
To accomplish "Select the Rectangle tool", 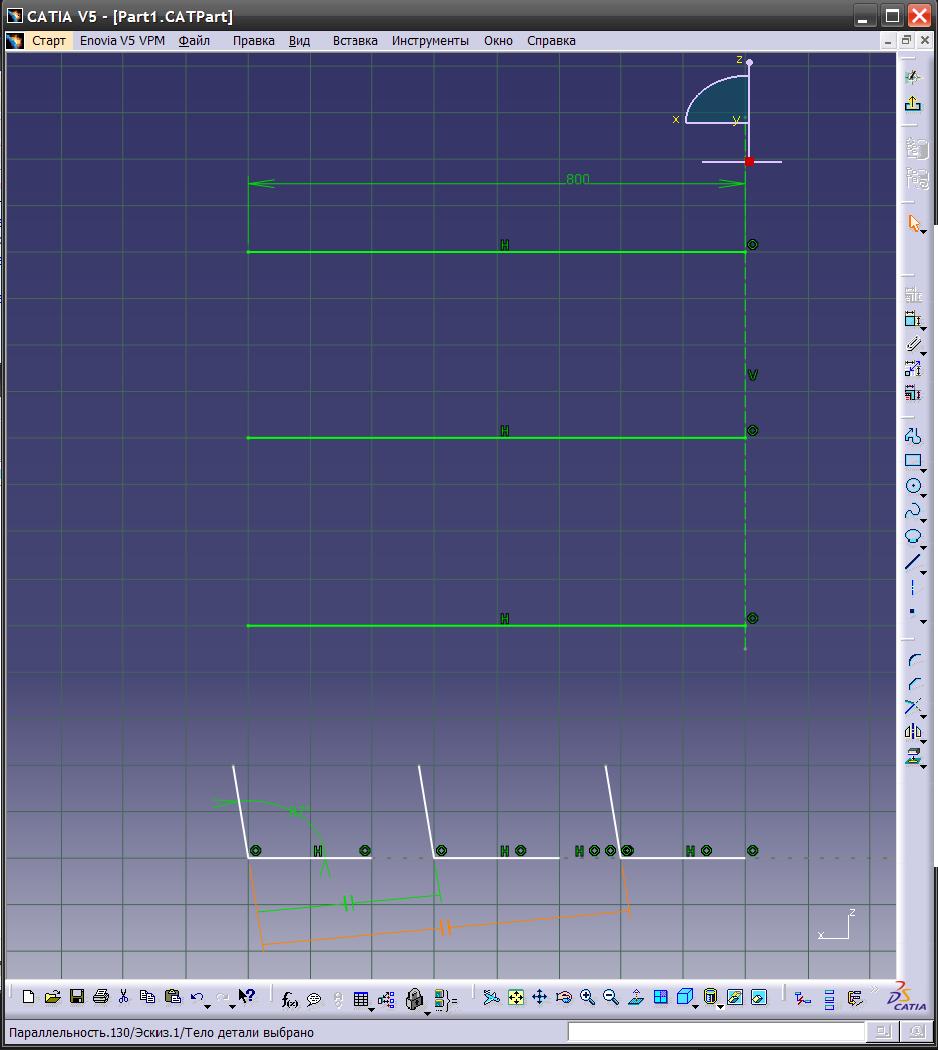I will pyautogui.click(x=913, y=461).
